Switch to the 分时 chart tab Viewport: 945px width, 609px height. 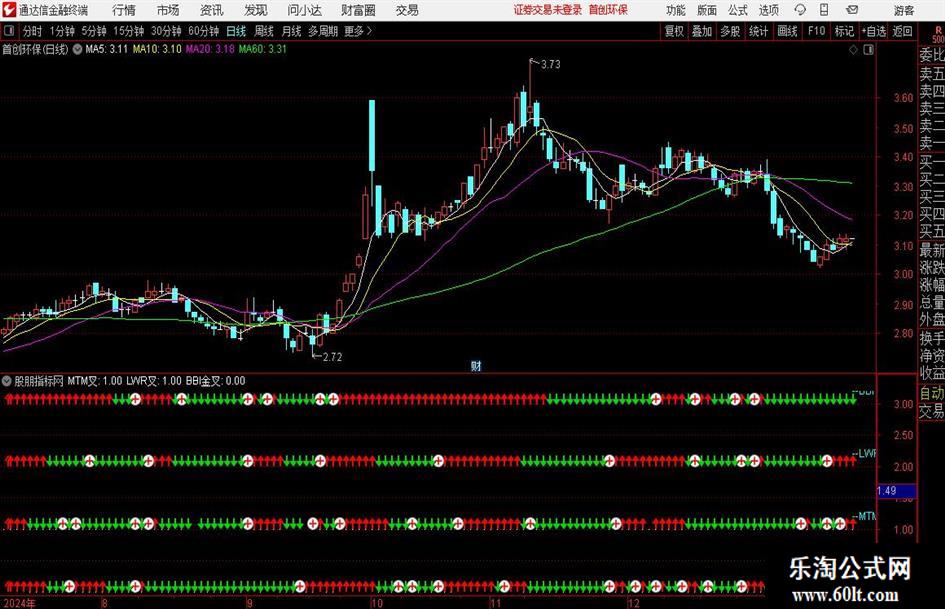[32, 31]
